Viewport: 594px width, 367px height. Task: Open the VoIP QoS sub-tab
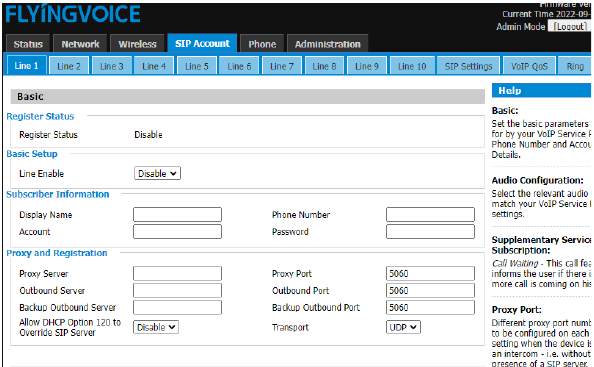tap(529, 66)
